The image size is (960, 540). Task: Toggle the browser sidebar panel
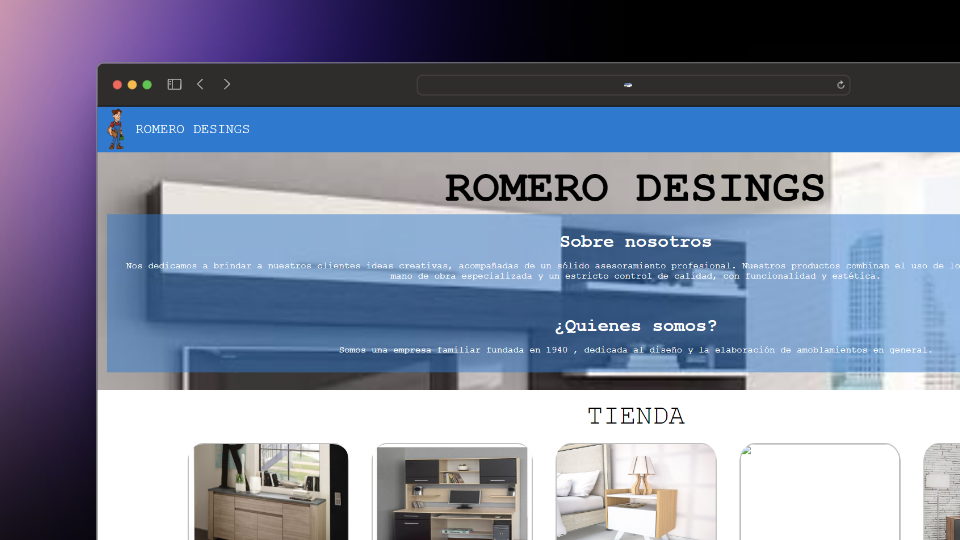[174, 85]
